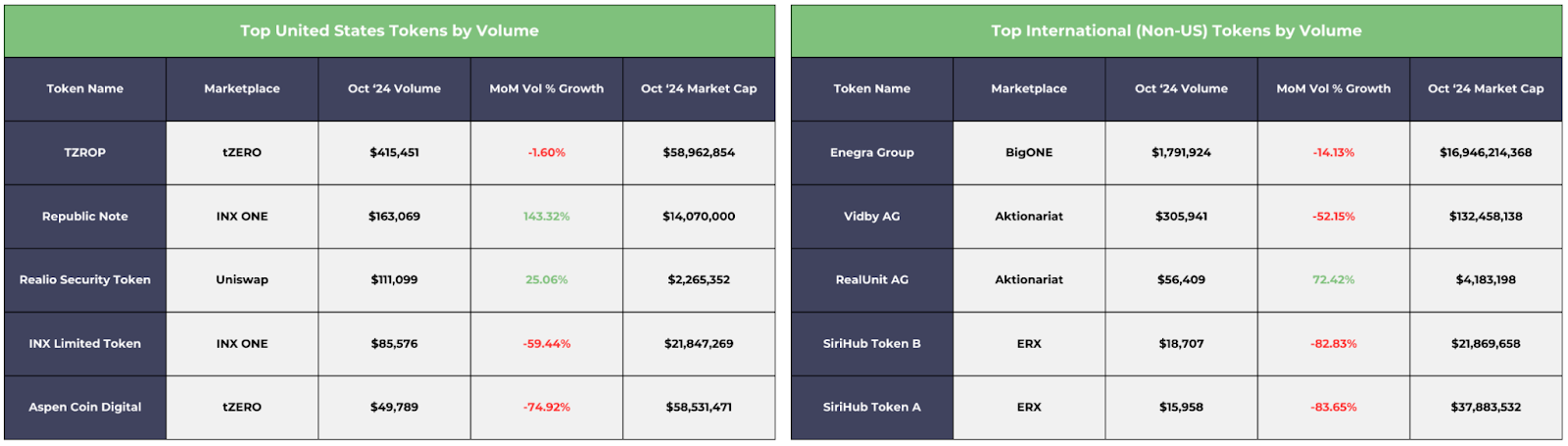Click the Realio Security Token cell
Image resolution: width=1568 pixels, height=446 pixels.
coord(85,280)
